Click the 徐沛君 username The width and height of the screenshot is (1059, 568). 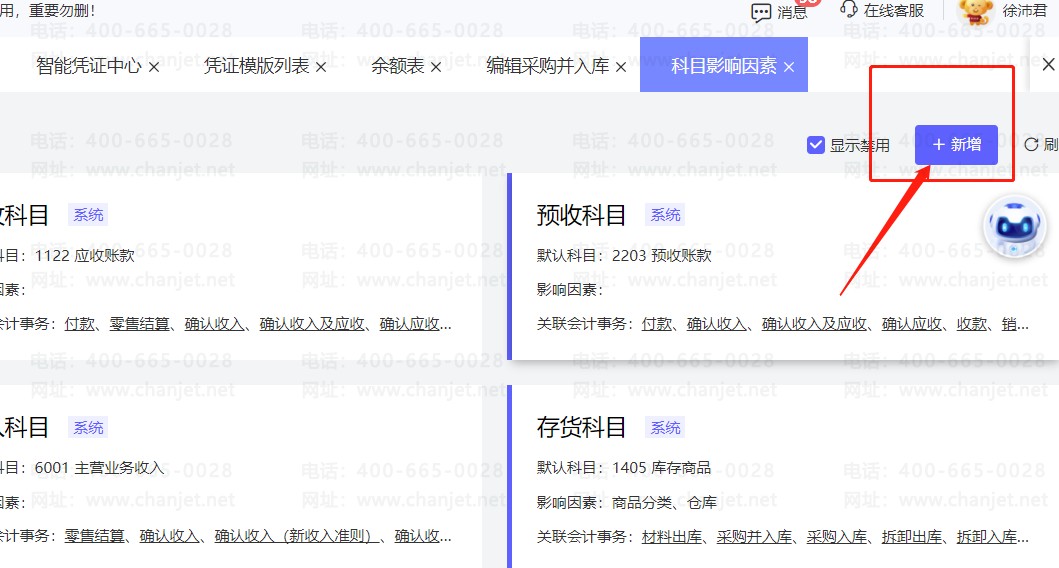tap(1025, 11)
